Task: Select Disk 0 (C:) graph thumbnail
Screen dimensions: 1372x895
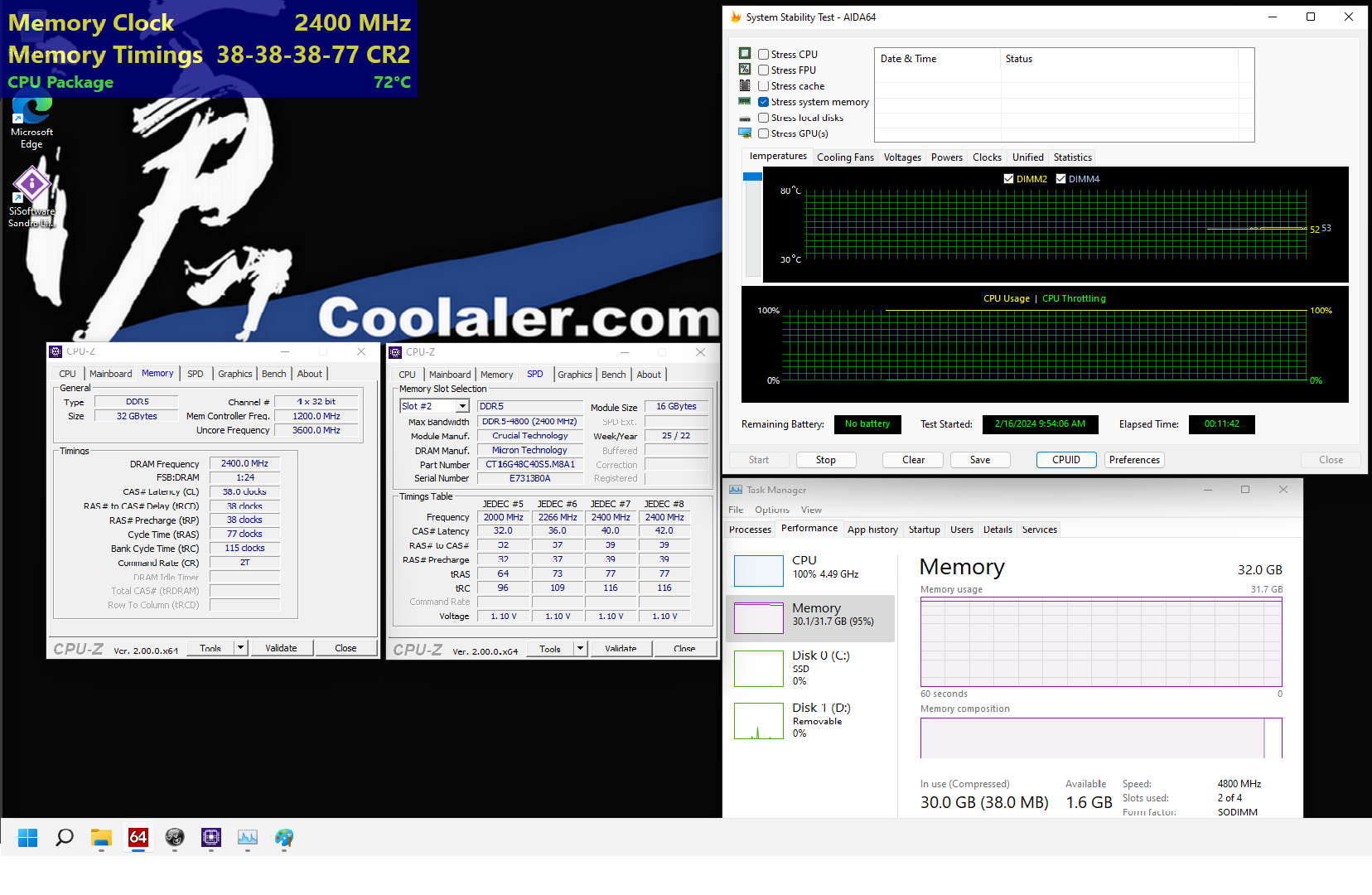Action: [x=759, y=669]
